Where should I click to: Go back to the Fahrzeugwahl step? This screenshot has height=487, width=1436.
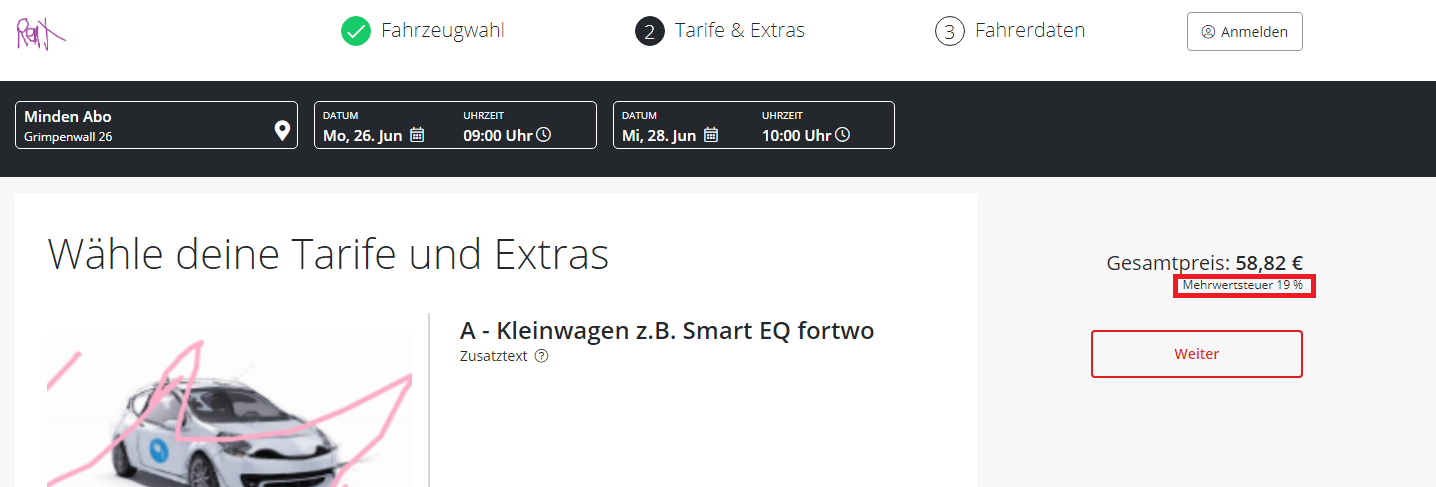point(442,31)
